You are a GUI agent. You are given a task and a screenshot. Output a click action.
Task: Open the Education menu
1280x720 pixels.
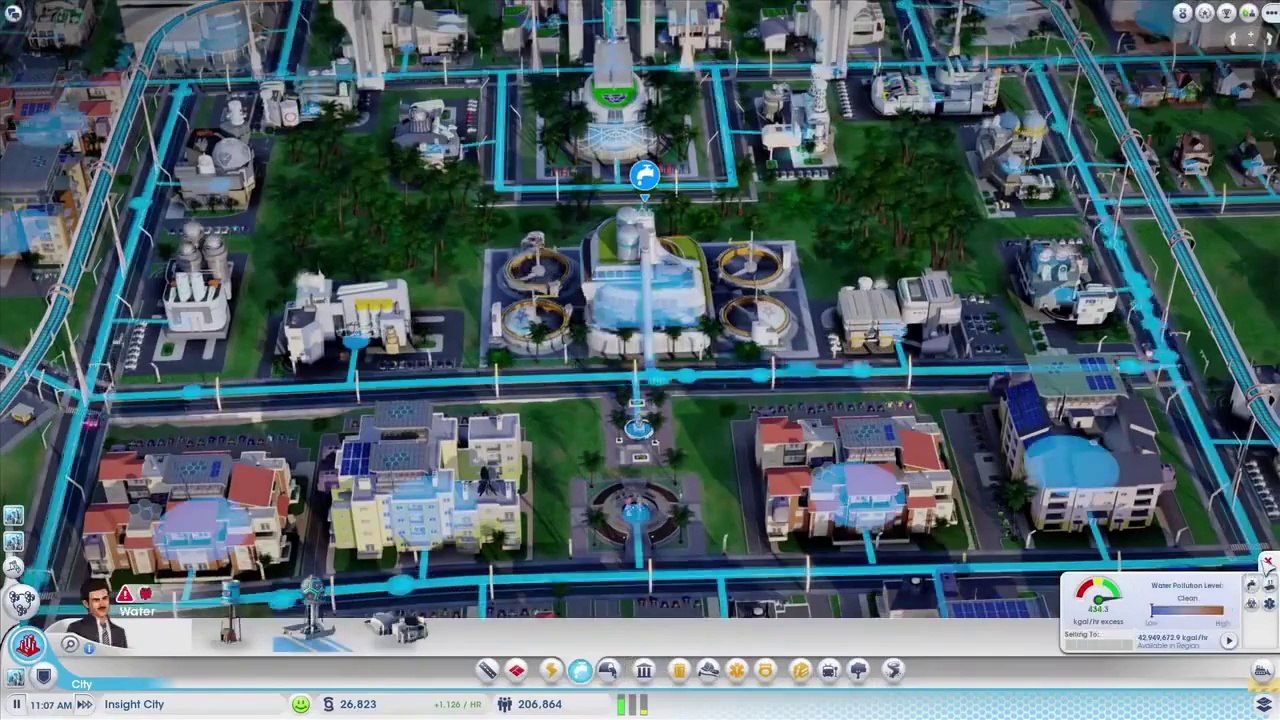[800, 670]
